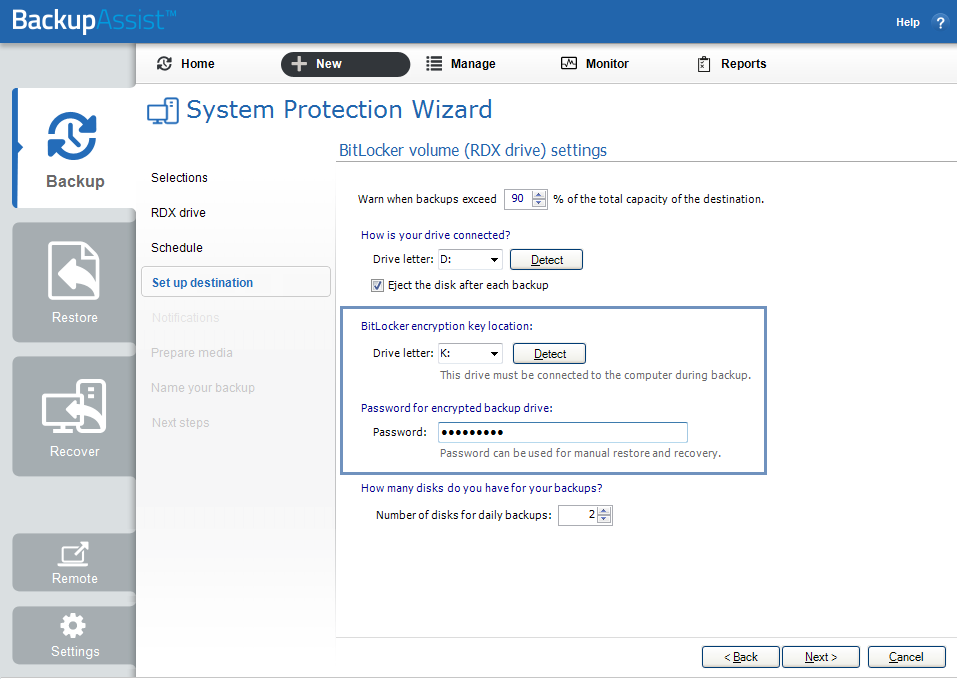
Task: Increase the warn capacity percentage
Action: point(539,195)
